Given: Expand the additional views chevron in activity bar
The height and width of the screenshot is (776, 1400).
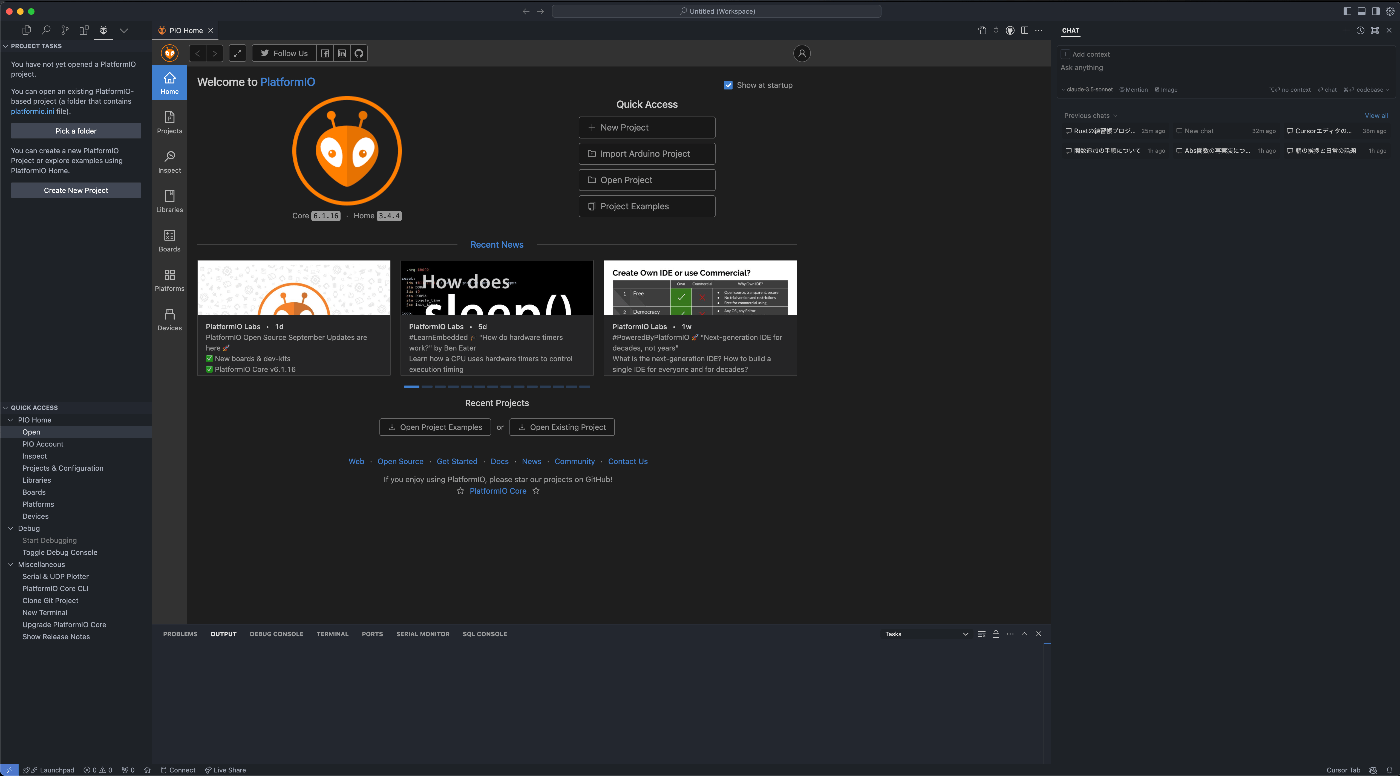Looking at the screenshot, I should (x=124, y=31).
